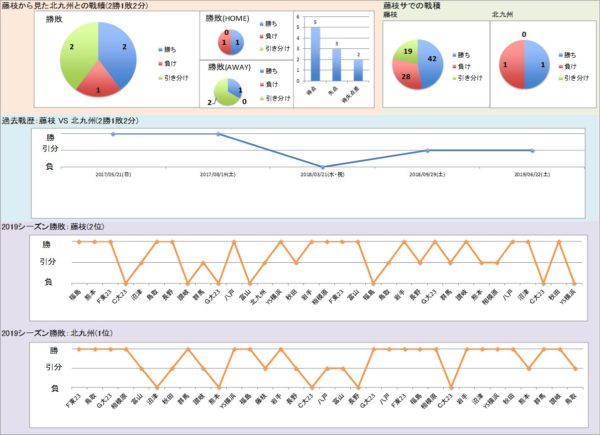The width and height of the screenshot is (600, 435).
Task: Click the 2018/03/21 loss data point
Action: point(322,166)
